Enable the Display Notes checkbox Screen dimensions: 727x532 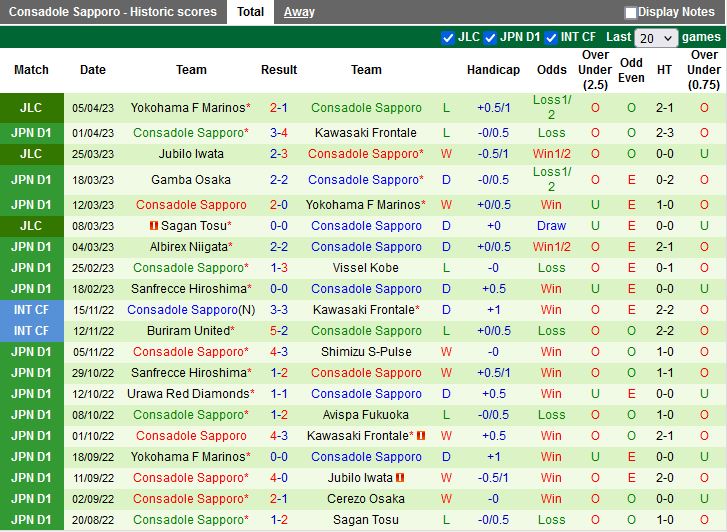(631, 13)
